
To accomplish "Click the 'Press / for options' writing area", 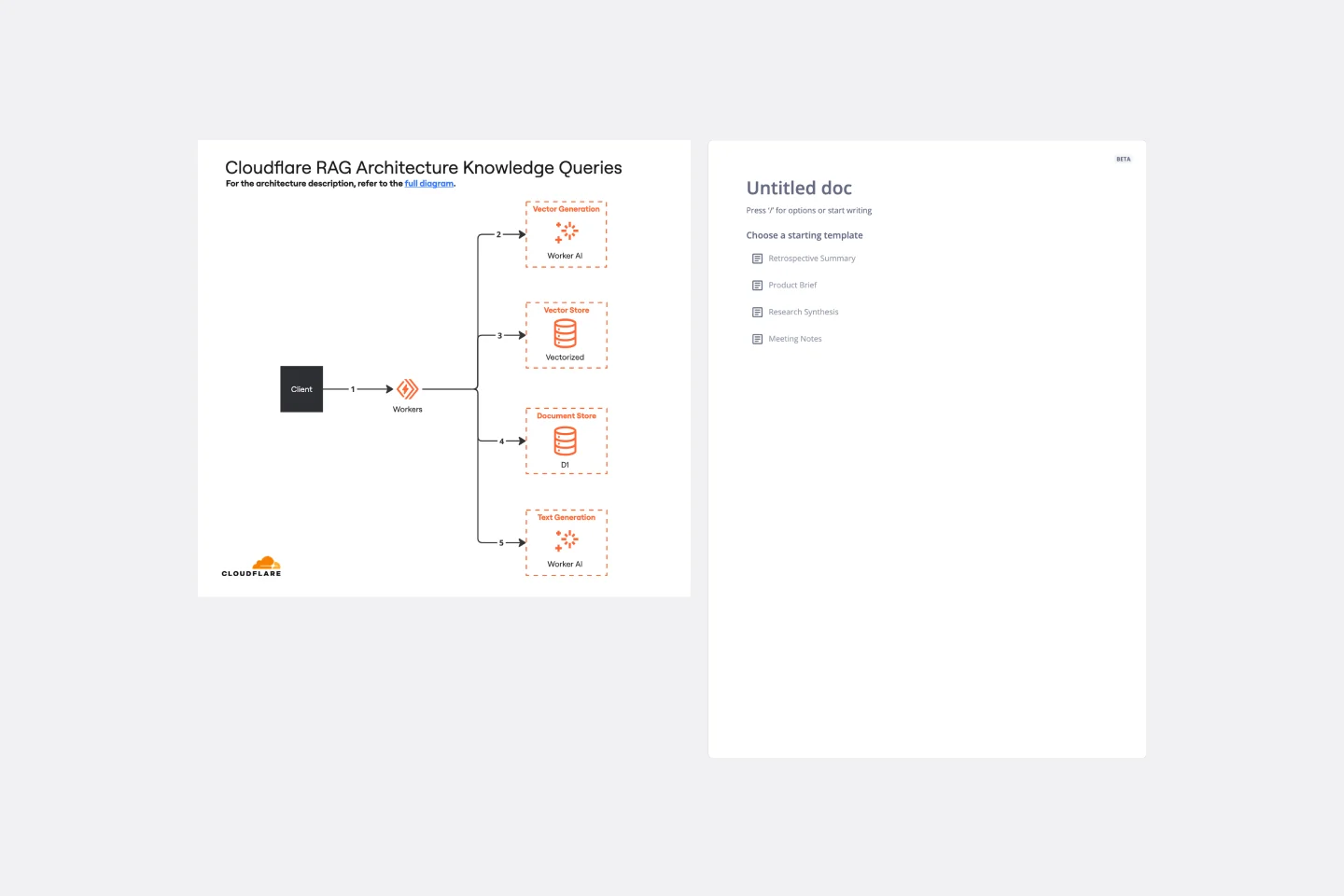I will coord(809,211).
